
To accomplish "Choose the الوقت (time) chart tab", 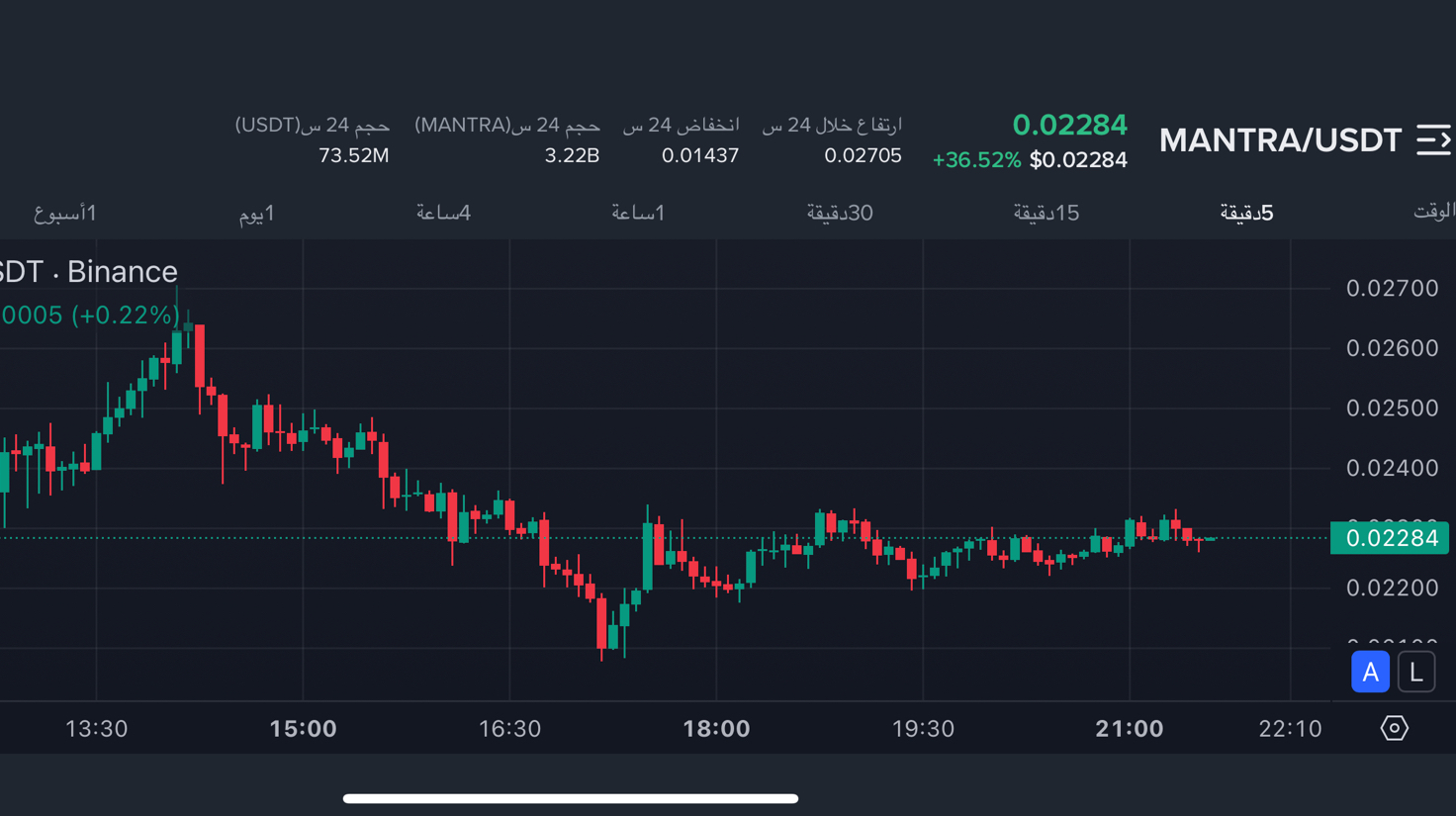I will pos(1433,211).
